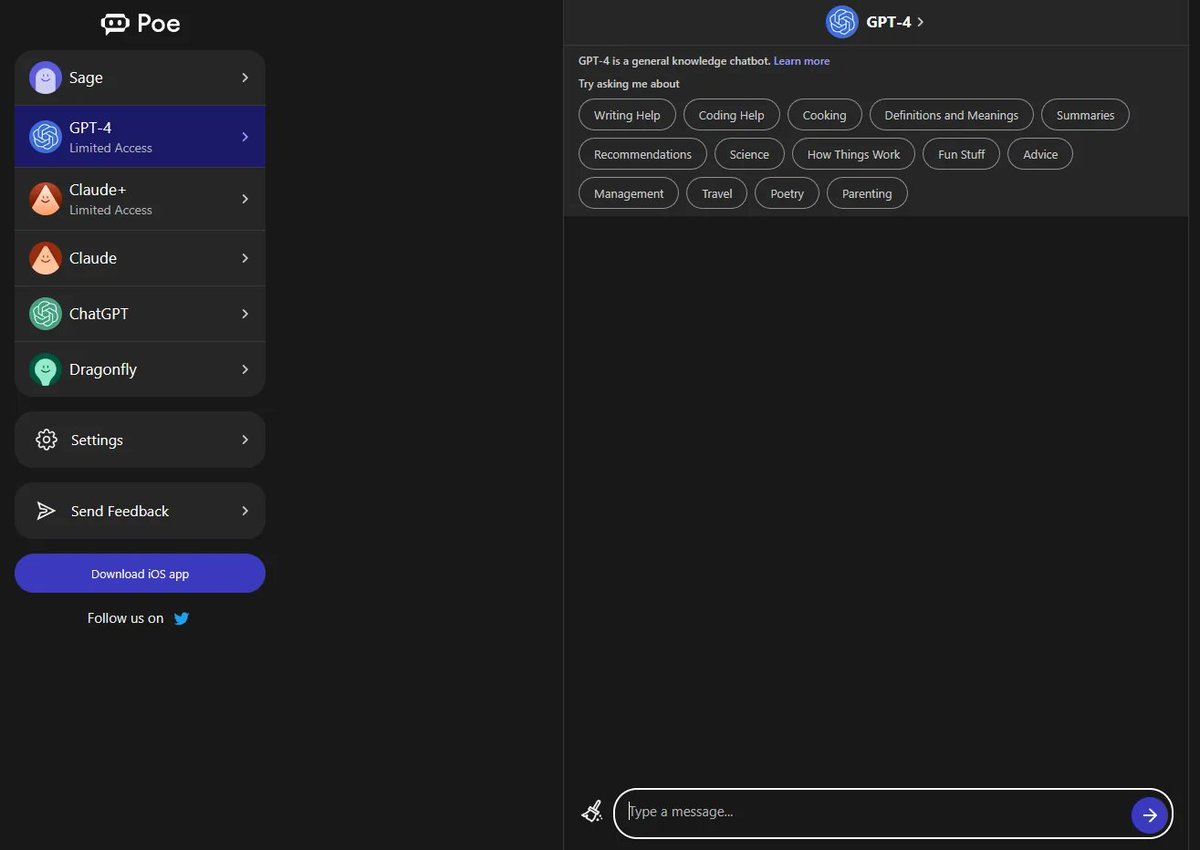
Task: Choose the Fun Stuff suggestion
Action: click(961, 154)
